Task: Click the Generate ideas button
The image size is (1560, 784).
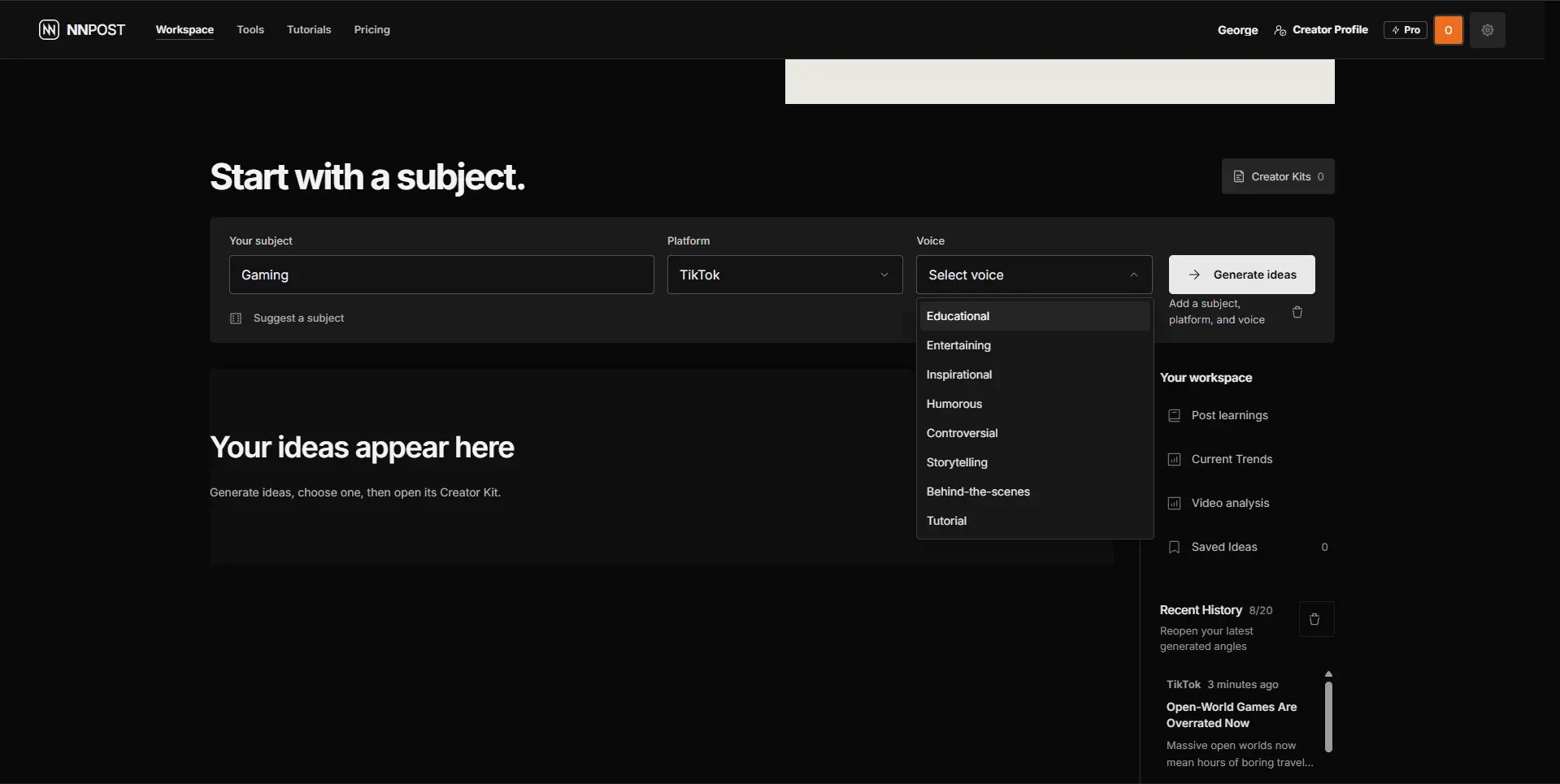Action: click(x=1241, y=275)
